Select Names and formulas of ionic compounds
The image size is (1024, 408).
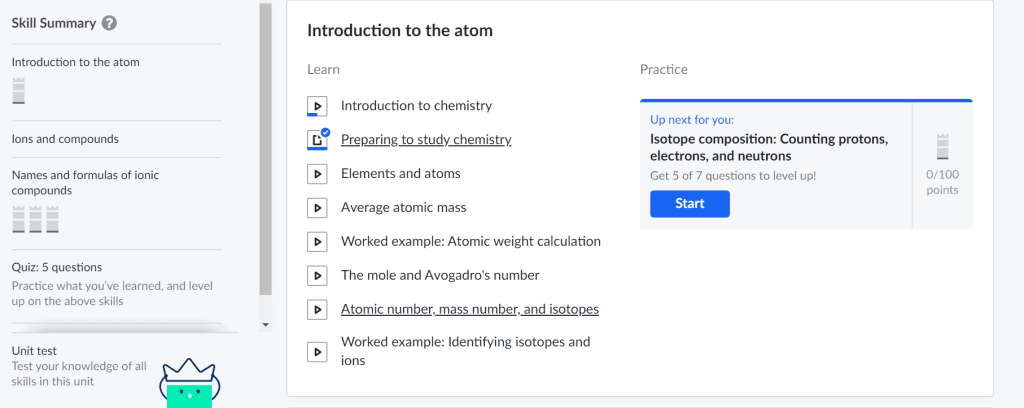[x=76, y=183]
